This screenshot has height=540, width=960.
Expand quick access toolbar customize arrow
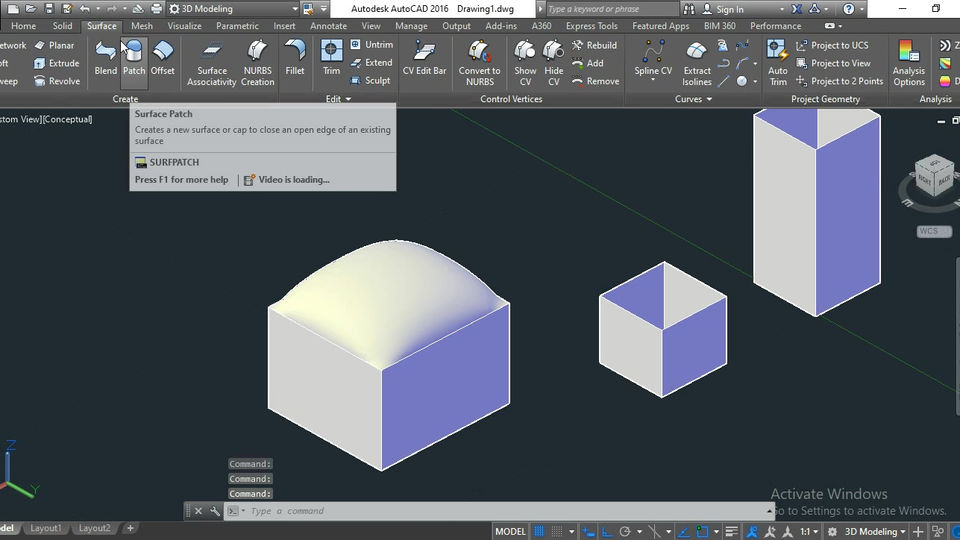324,9
